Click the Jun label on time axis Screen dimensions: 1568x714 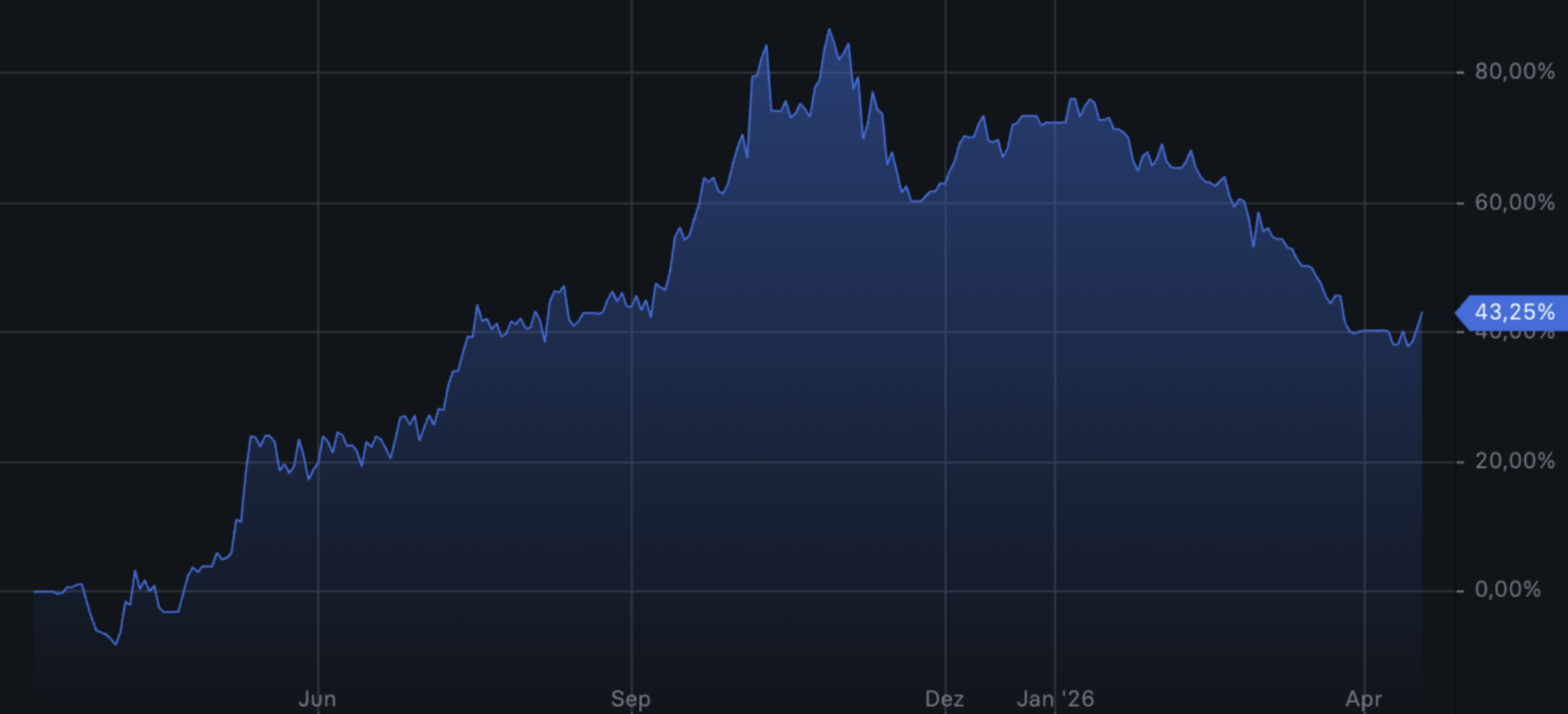point(317,699)
